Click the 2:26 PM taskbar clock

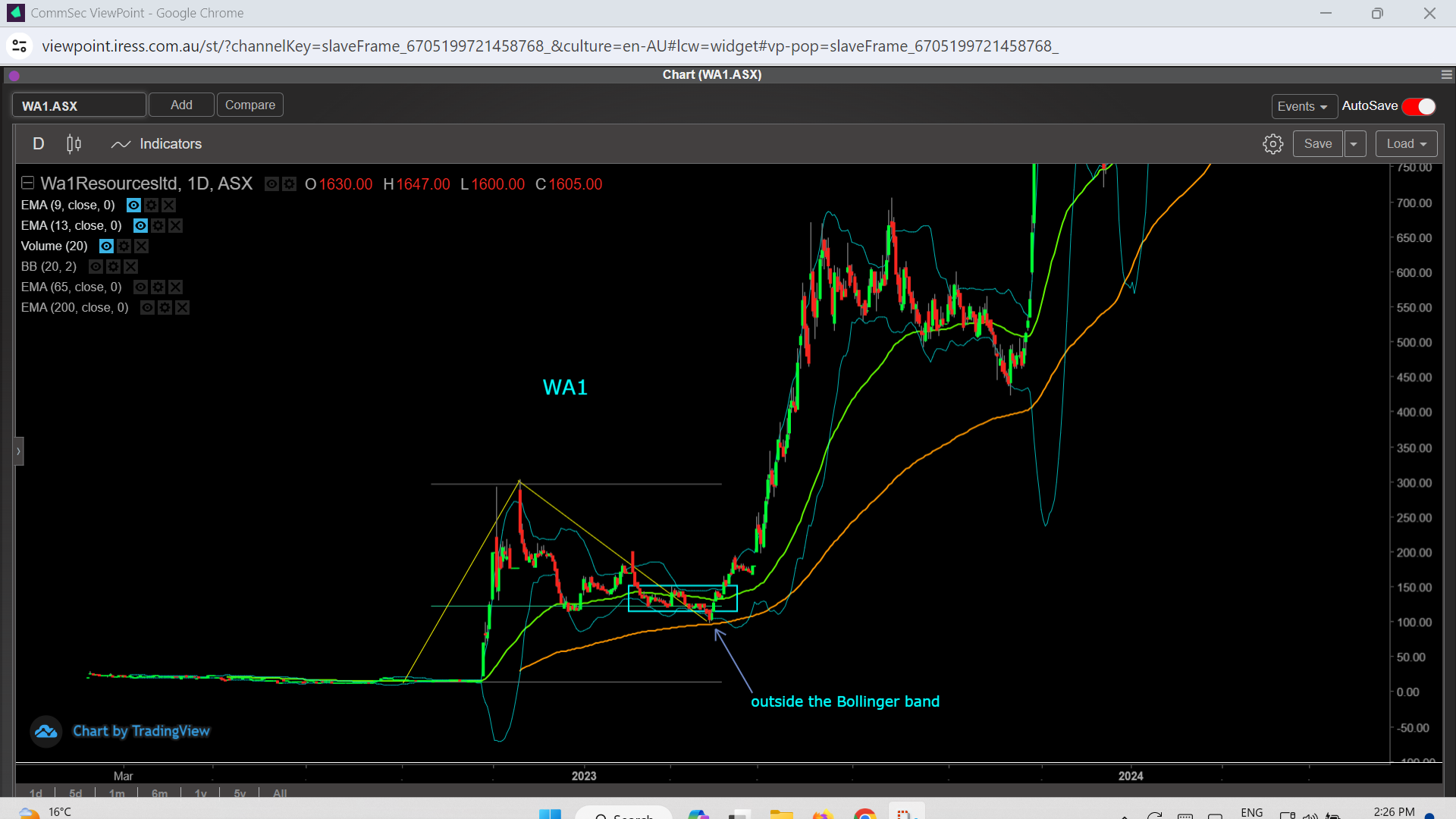coord(1394,811)
